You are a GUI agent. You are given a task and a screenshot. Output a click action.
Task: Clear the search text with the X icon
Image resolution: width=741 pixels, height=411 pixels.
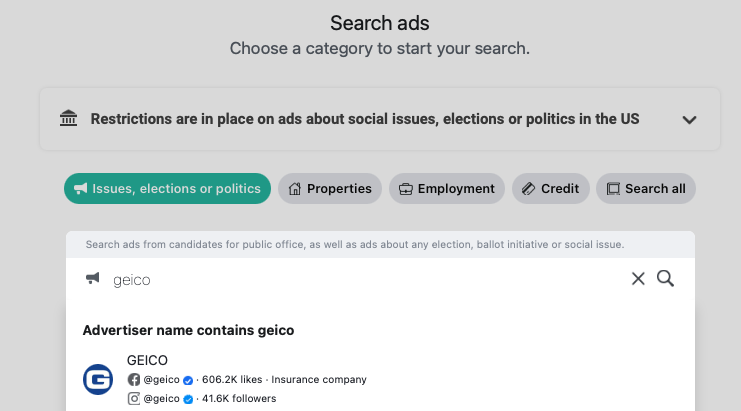tap(638, 279)
